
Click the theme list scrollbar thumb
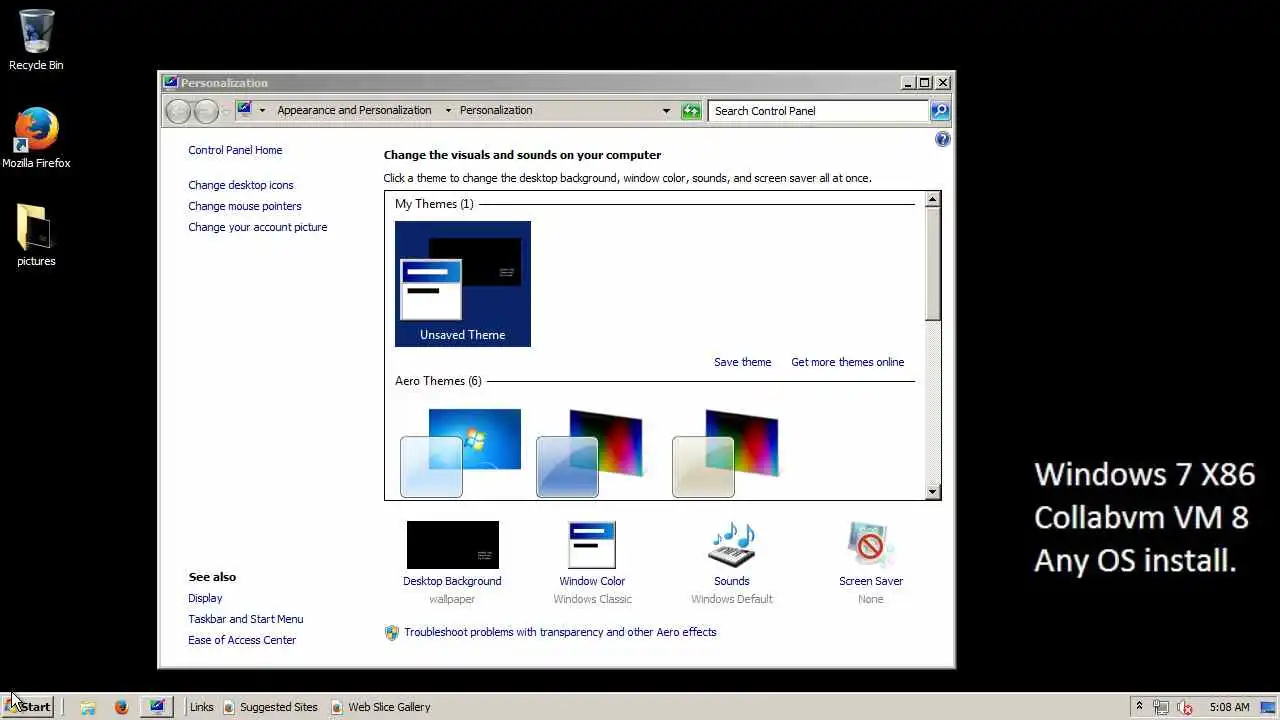tap(932, 264)
